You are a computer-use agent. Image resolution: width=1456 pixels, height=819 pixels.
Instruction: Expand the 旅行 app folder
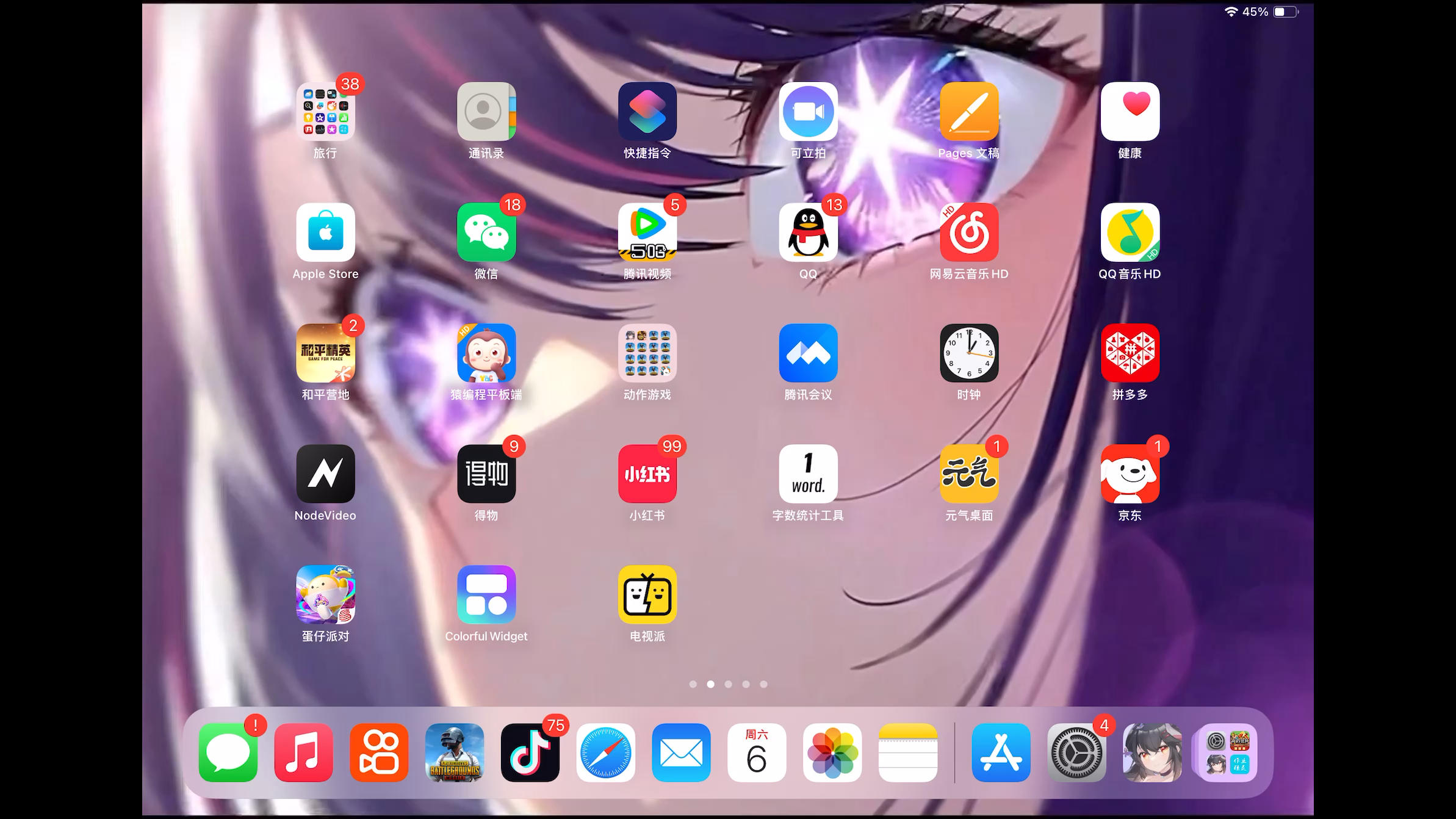[x=325, y=112]
